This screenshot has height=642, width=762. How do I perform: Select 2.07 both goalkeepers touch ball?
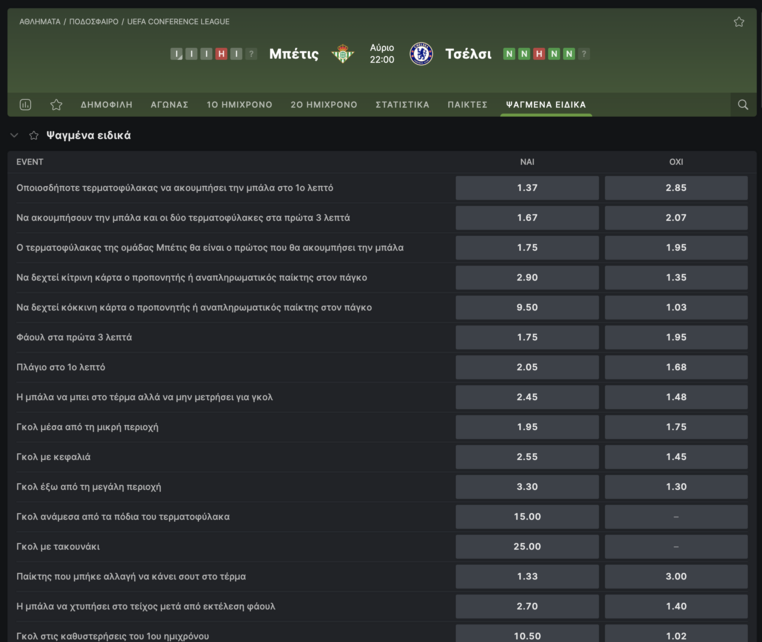[676, 218]
